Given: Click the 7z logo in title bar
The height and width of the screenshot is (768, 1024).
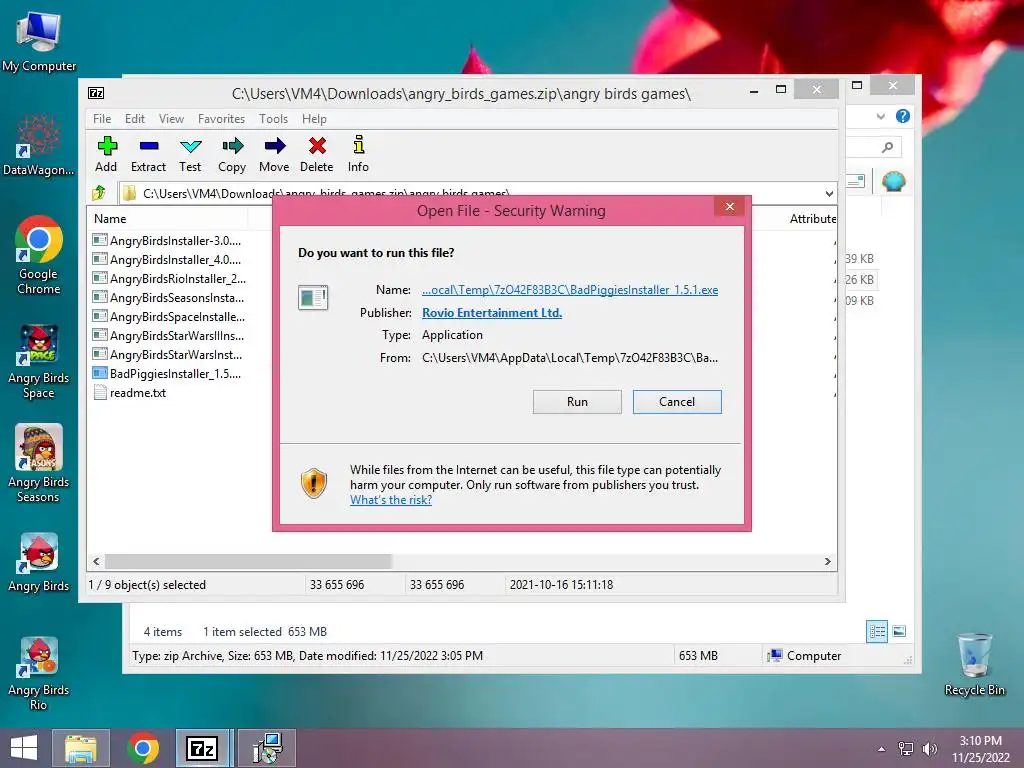Looking at the screenshot, I should [x=96, y=93].
